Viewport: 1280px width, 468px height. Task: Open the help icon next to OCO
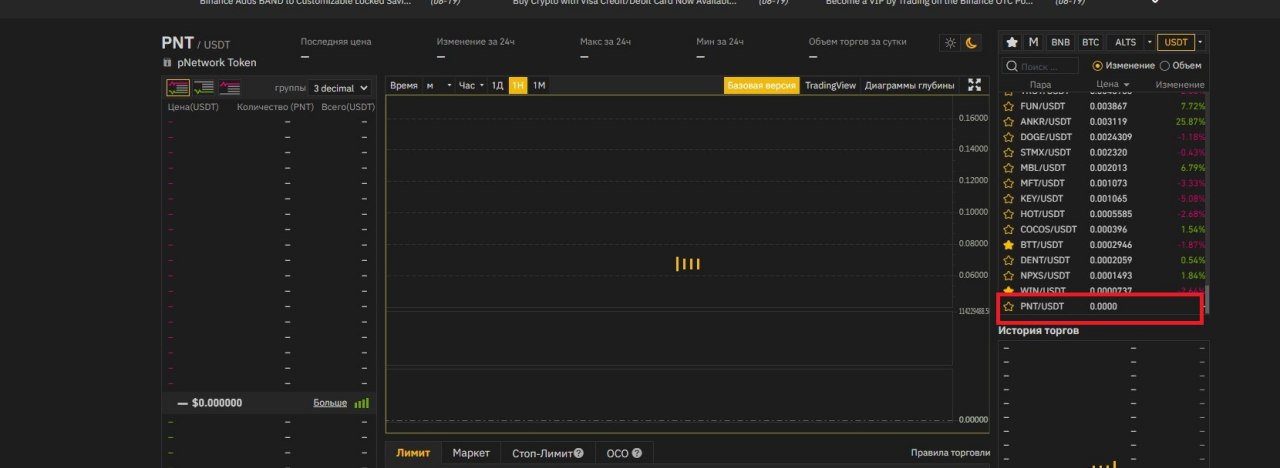636,454
